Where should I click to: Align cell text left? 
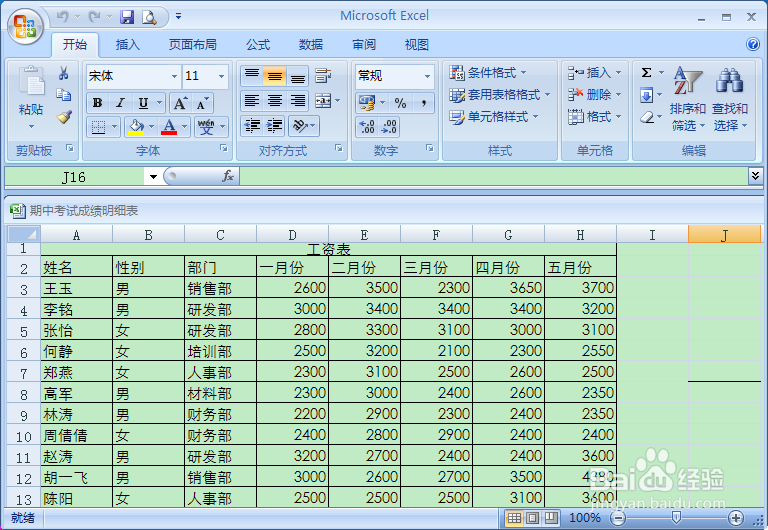coord(252,101)
